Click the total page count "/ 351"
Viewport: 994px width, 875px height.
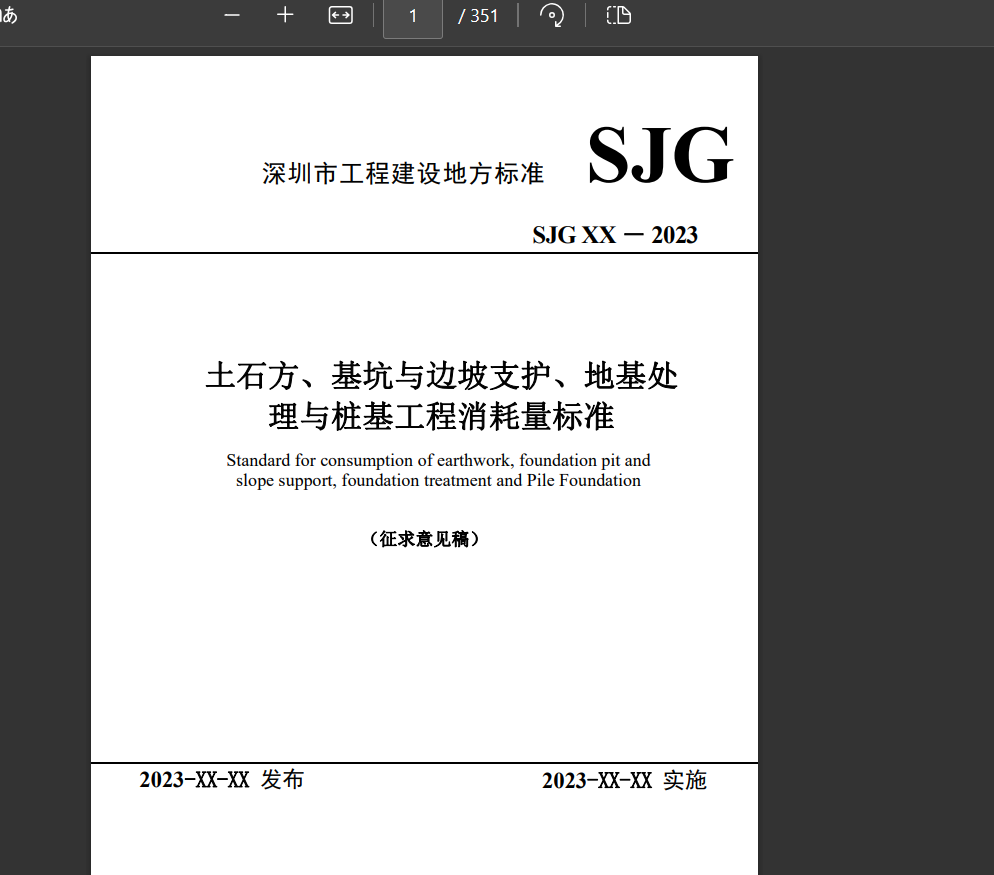pyautogui.click(x=478, y=16)
